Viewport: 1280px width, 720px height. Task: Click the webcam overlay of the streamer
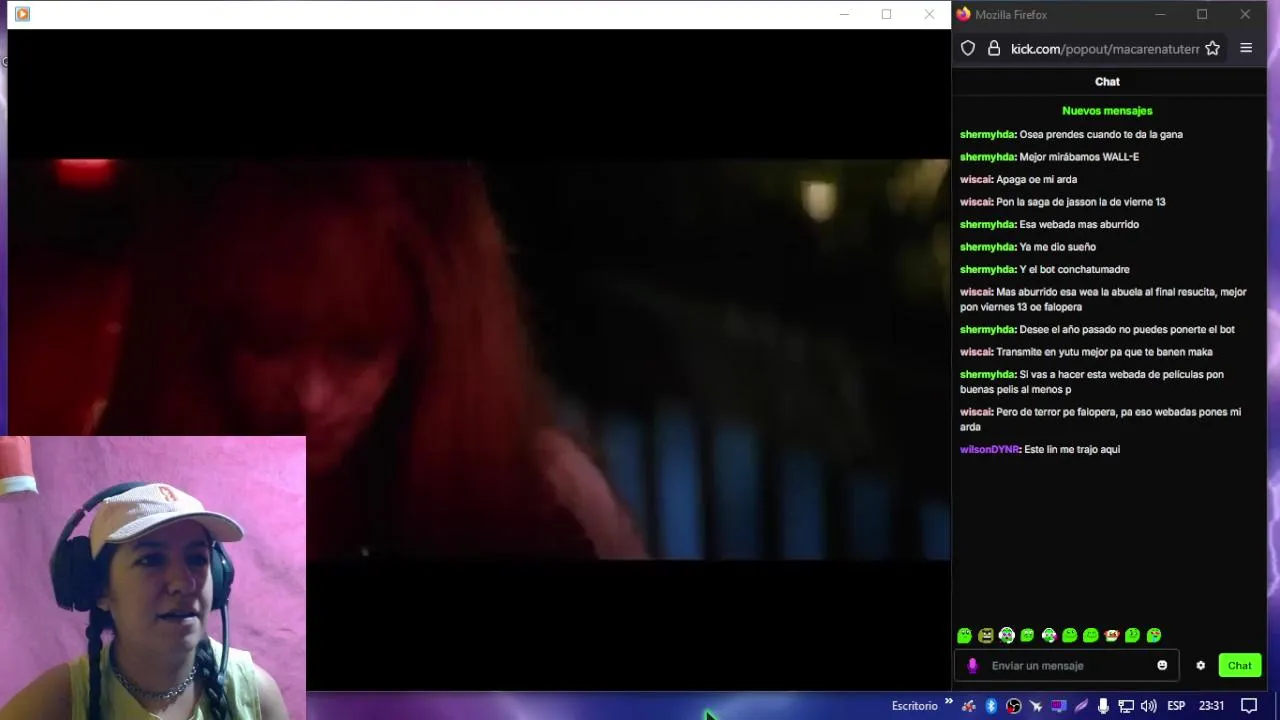pyautogui.click(x=153, y=578)
